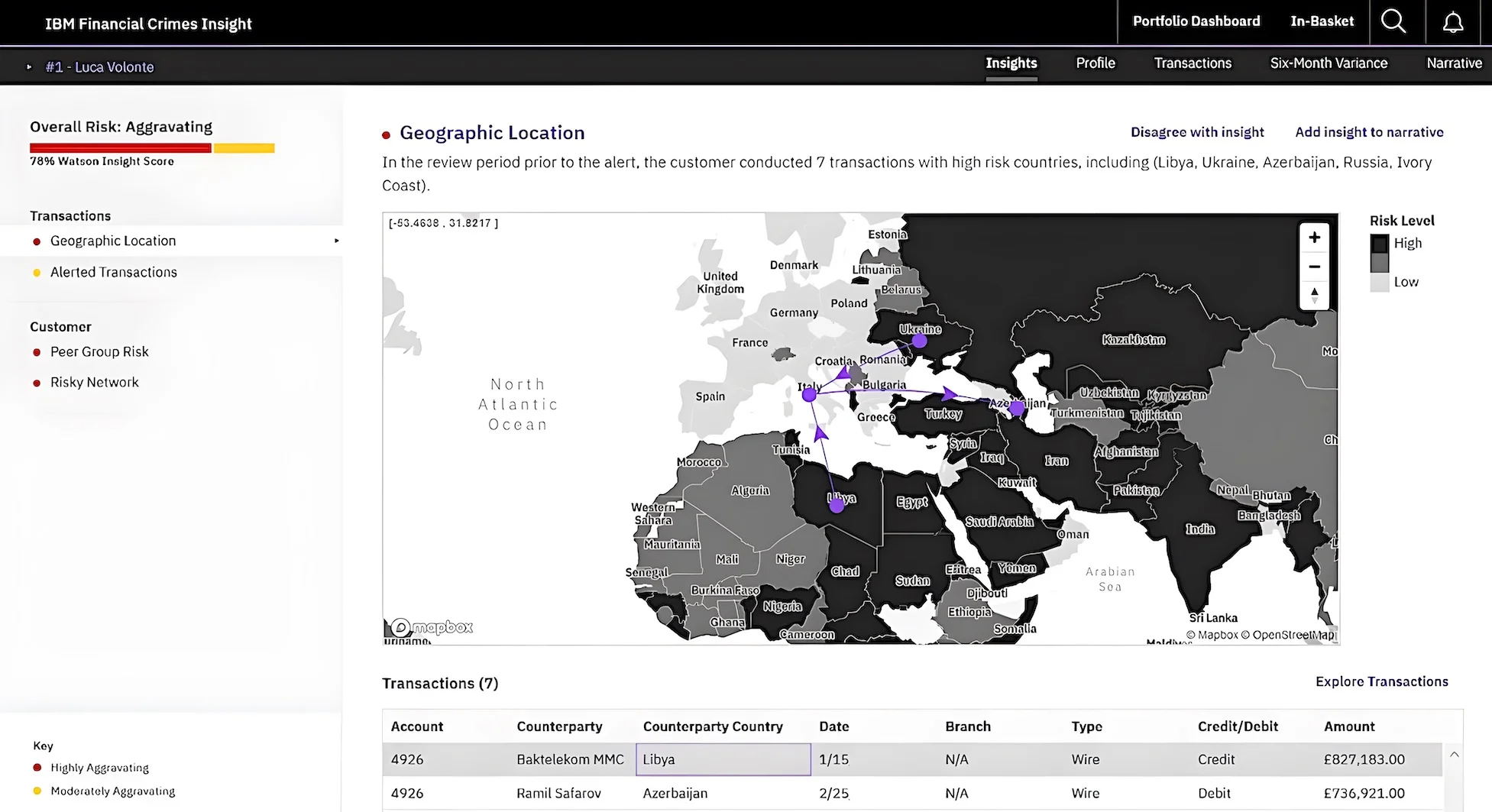
Task: Click the Libya counterparty country cell
Action: [723, 759]
